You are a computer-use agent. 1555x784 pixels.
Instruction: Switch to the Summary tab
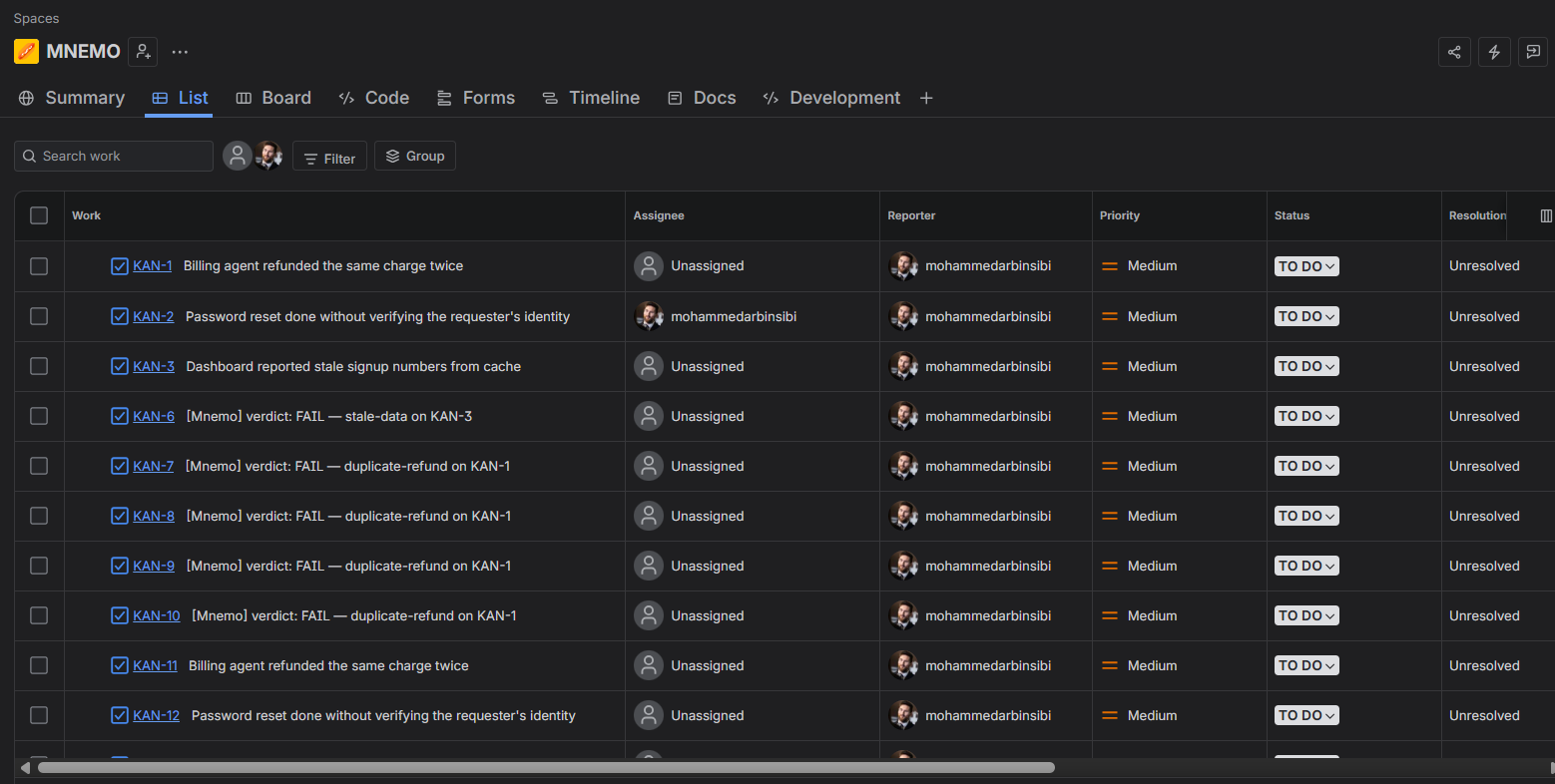[72, 98]
